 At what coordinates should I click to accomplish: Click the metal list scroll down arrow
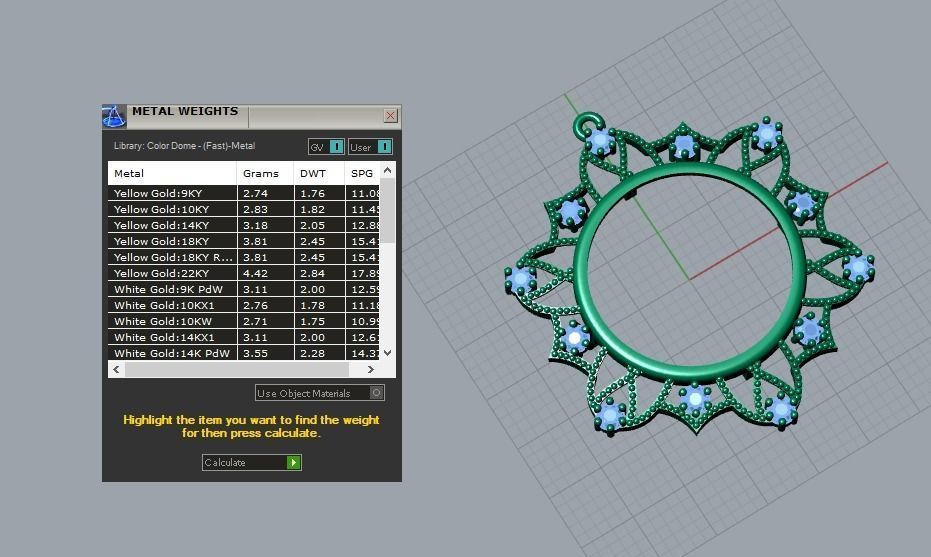coord(387,353)
